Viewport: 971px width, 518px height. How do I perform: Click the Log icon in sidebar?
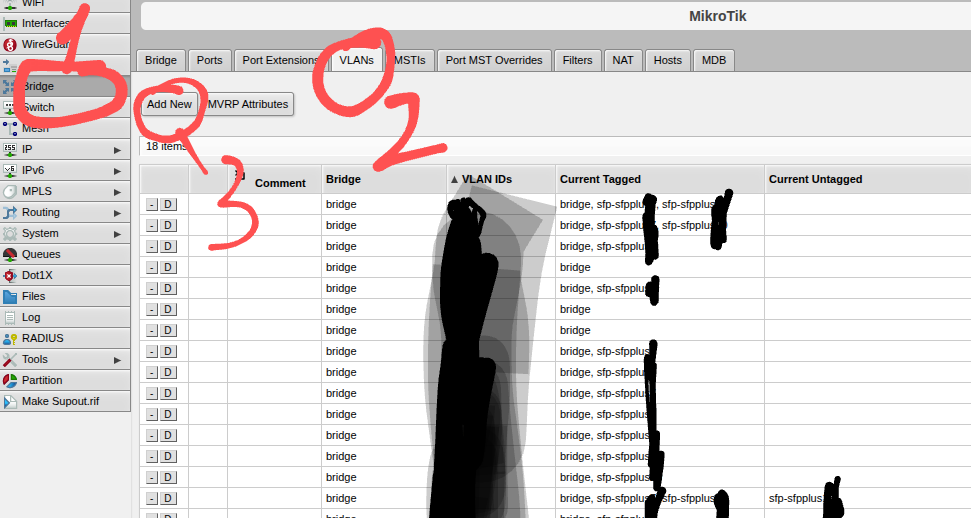point(10,318)
